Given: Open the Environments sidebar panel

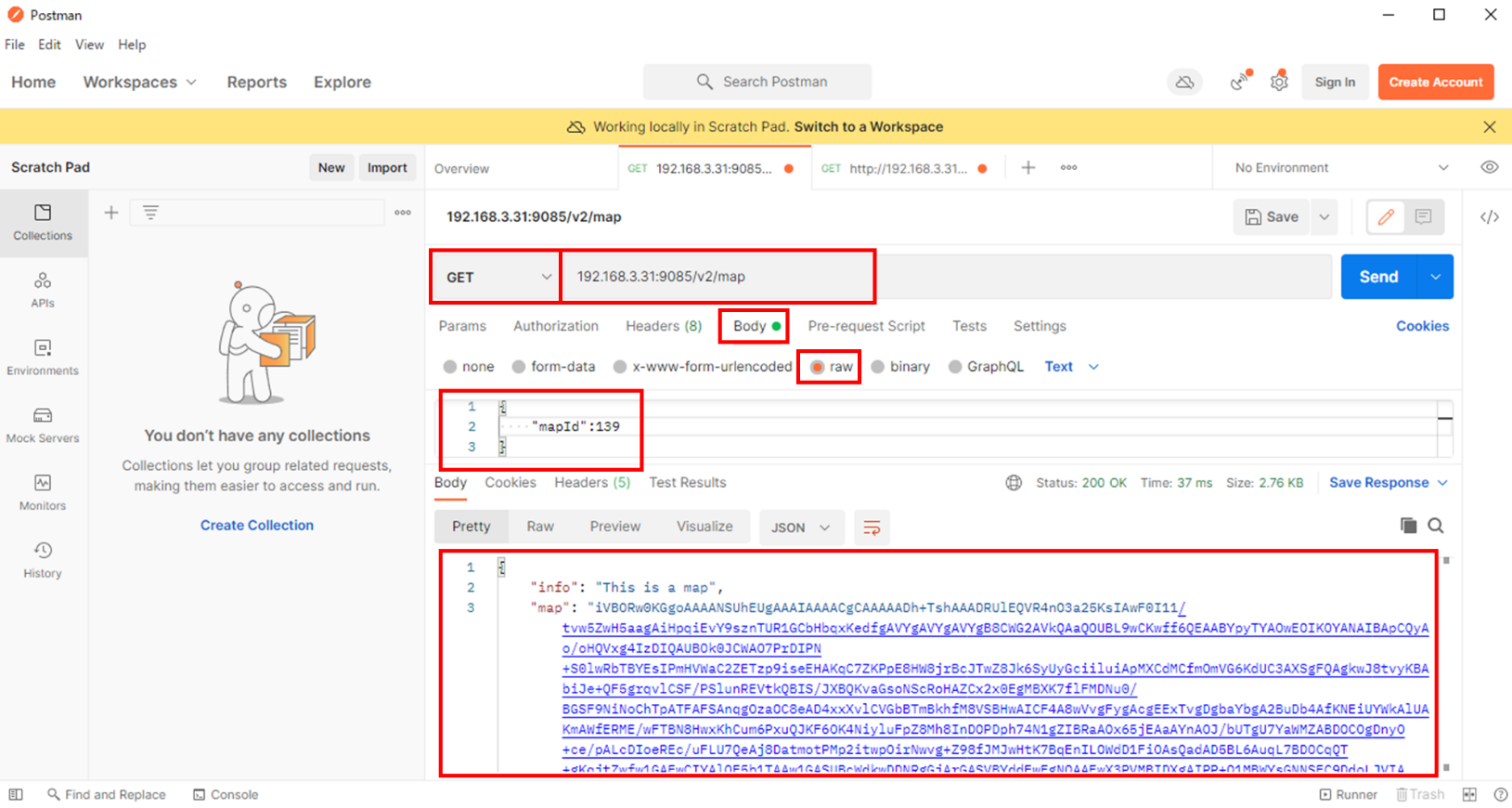Looking at the screenshot, I should pos(43,357).
